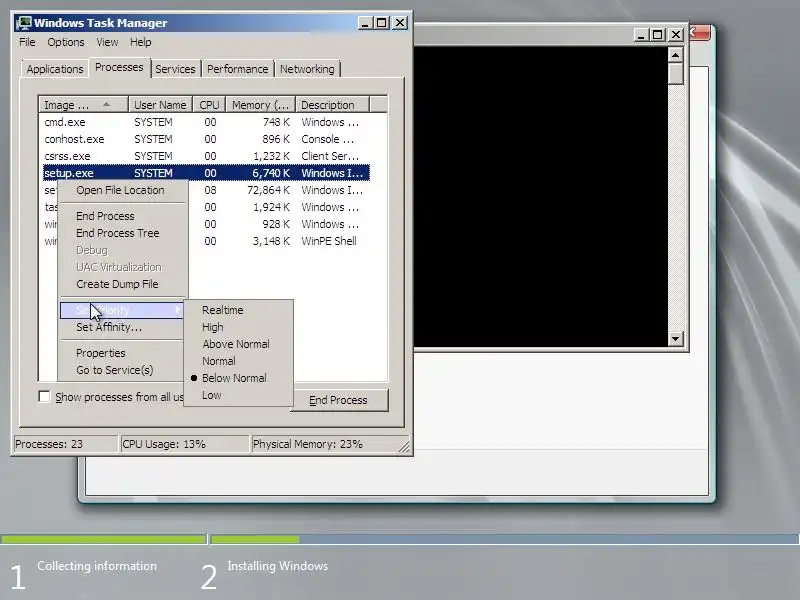Choose Open File Location in context menu
This screenshot has width=800, height=600.
[120, 190]
